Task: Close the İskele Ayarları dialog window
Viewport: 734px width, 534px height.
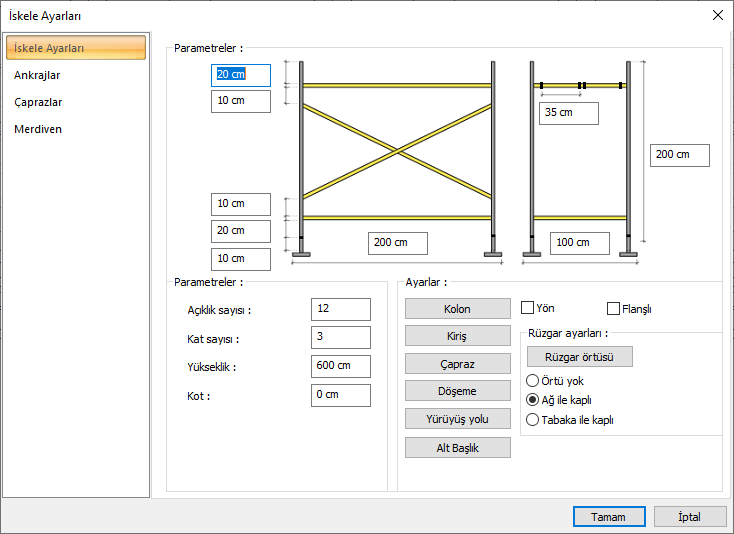Action: [x=716, y=15]
